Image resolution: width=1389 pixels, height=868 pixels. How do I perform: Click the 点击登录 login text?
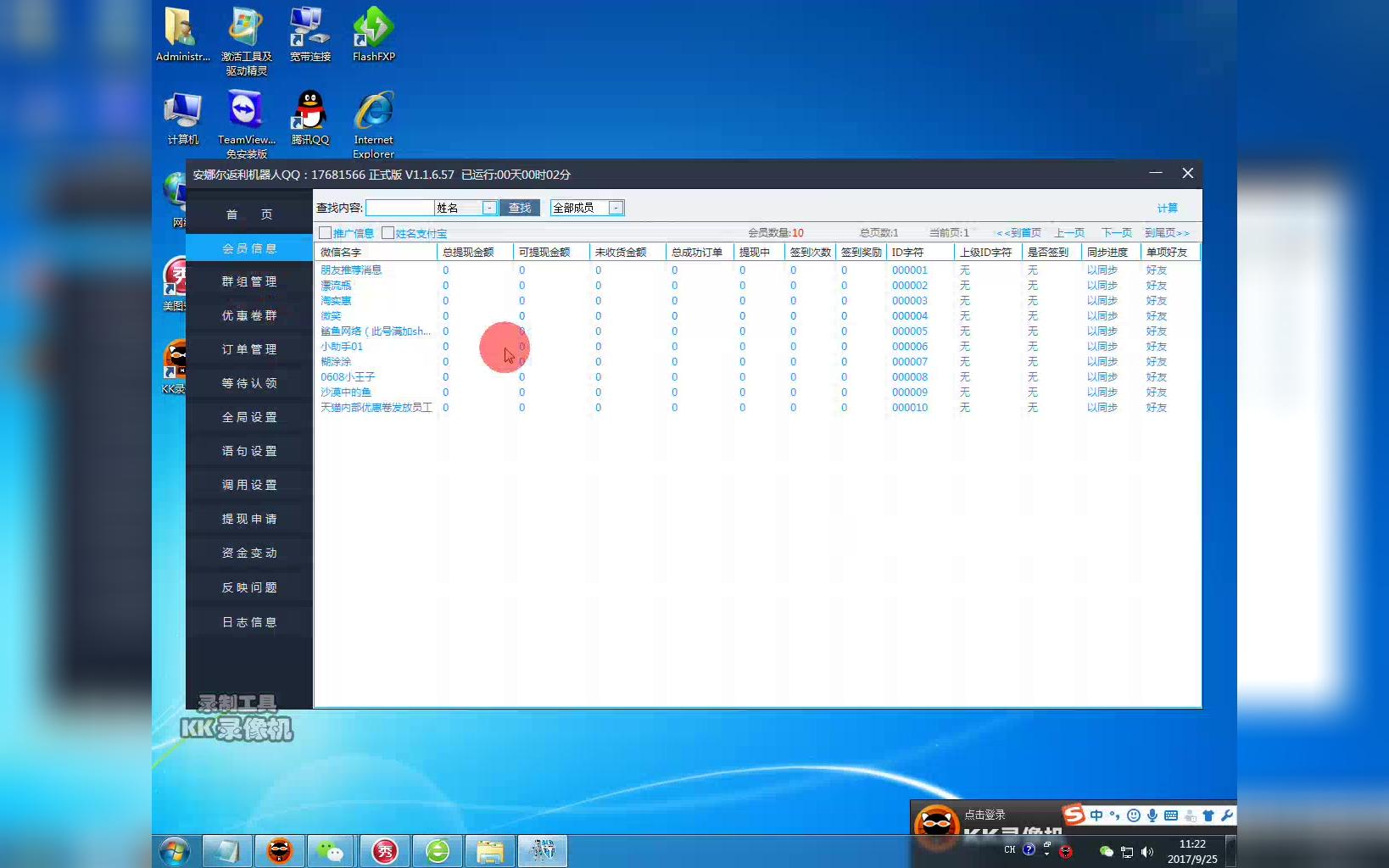point(985,815)
